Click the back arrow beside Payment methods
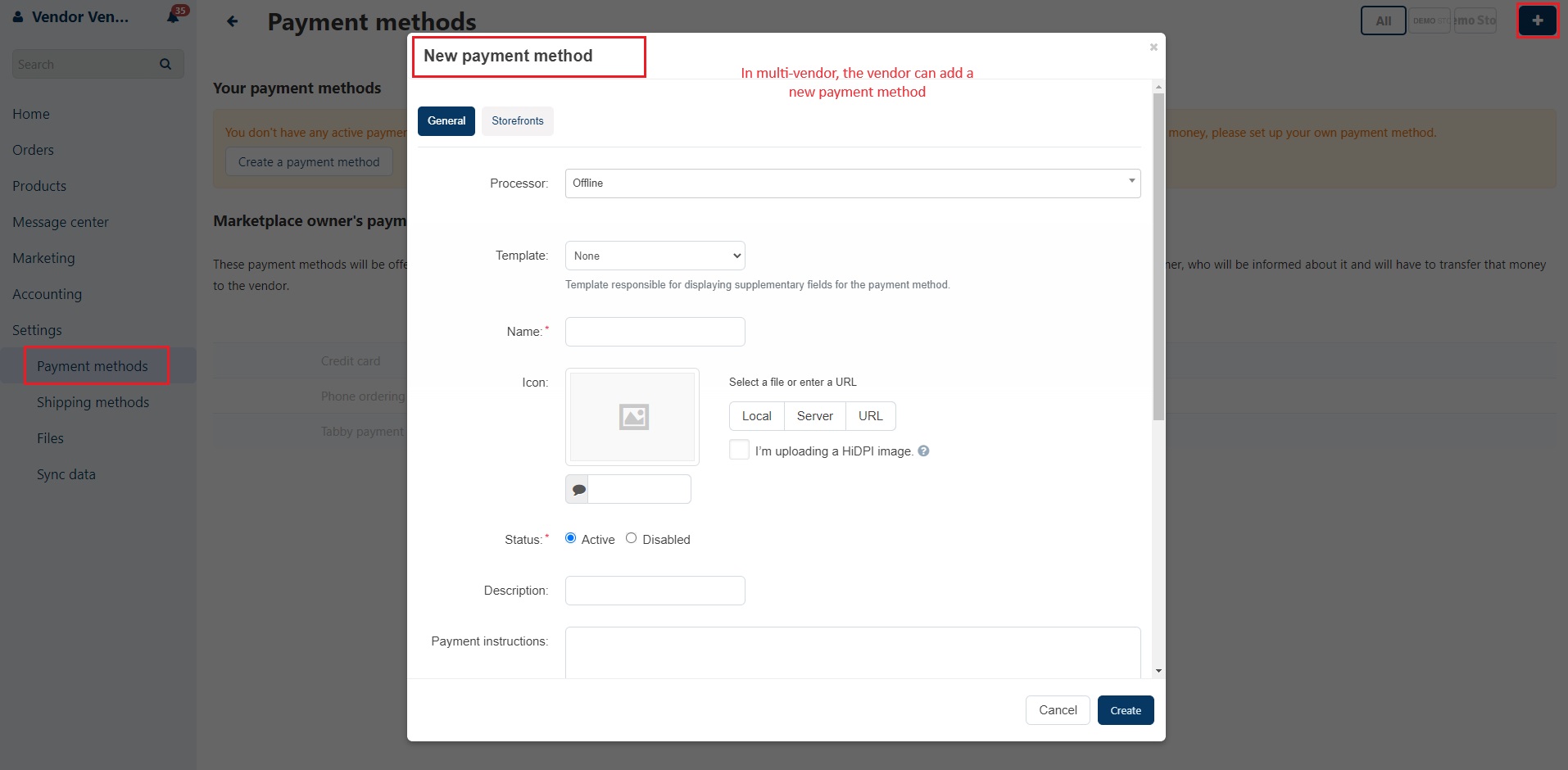1568x770 pixels. pyautogui.click(x=233, y=21)
